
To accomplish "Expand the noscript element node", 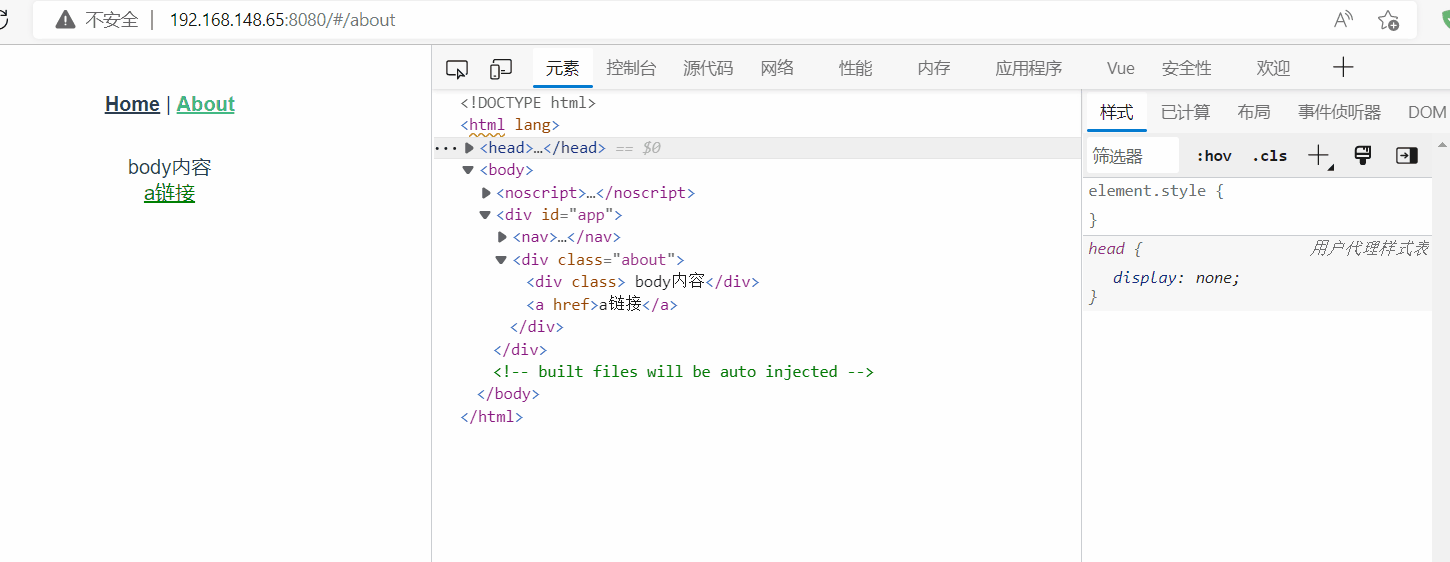I will point(487,193).
